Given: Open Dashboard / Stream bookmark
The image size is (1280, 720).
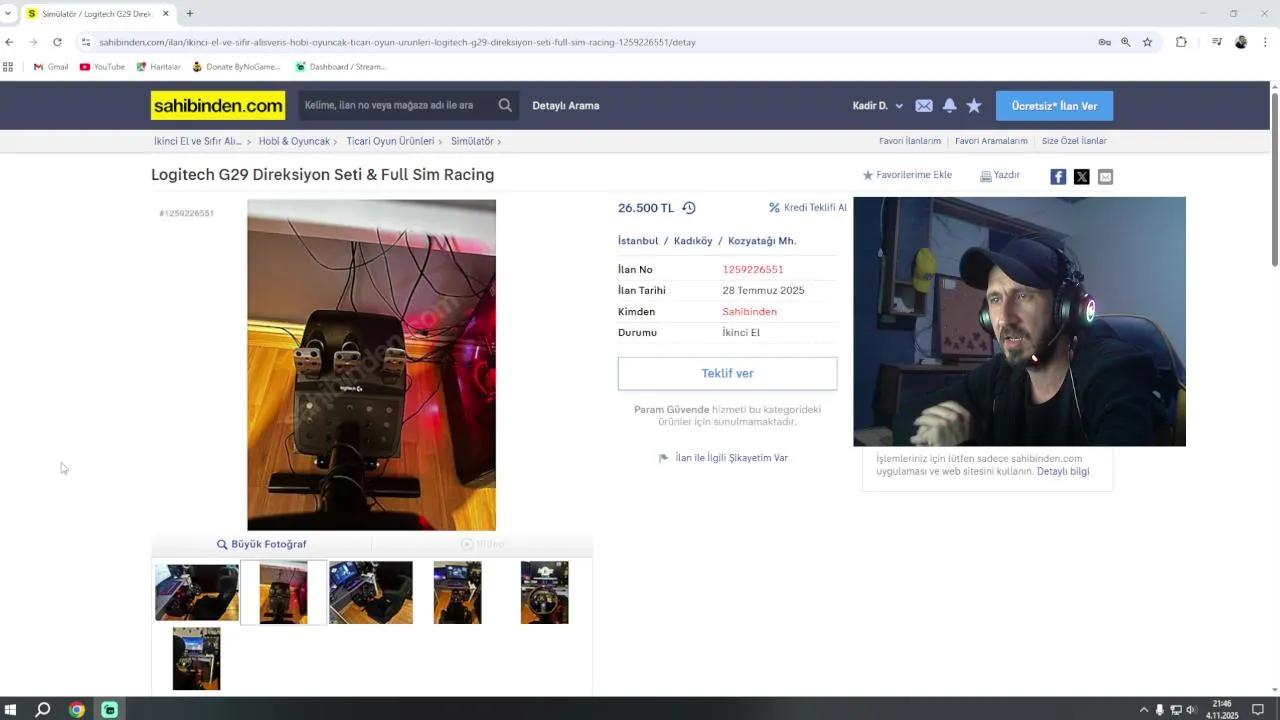Looking at the screenshot, I should pyautogui.click(x=340, y=67).
